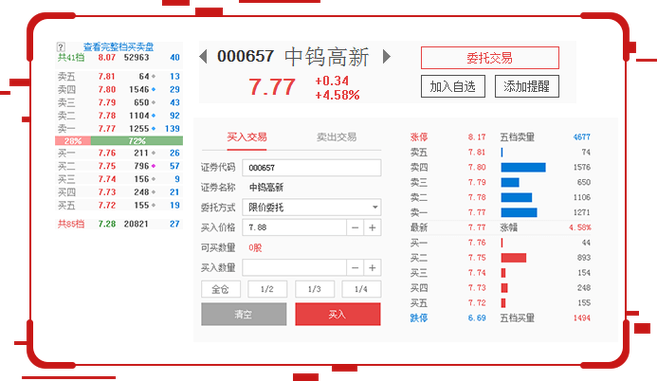
Task: Click the 买入数量 input field
Action: (x=295, y=267)
